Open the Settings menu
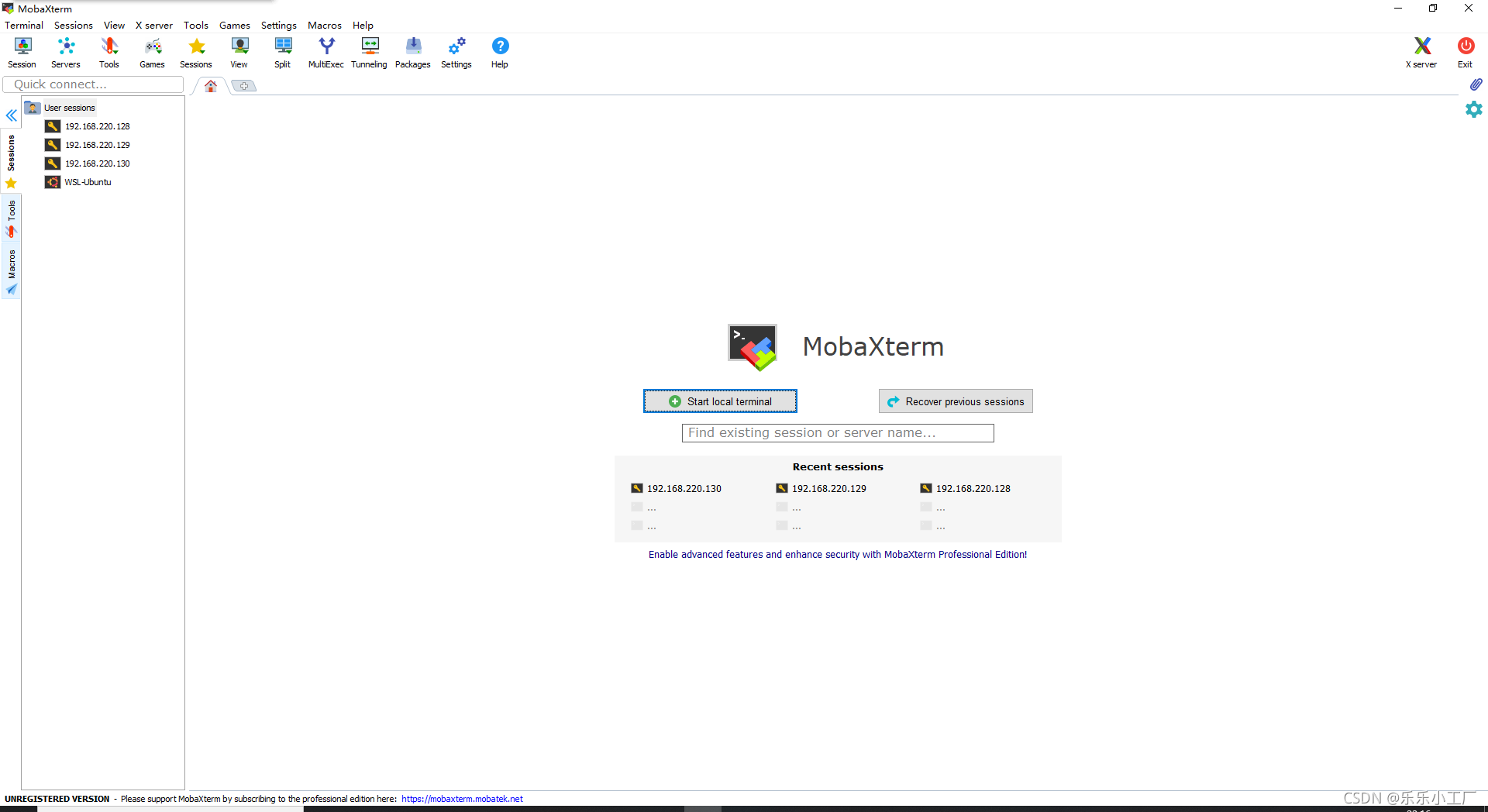Image resolution: width=1488 pixels, height=812 pixels. click(x=279, y=25)
